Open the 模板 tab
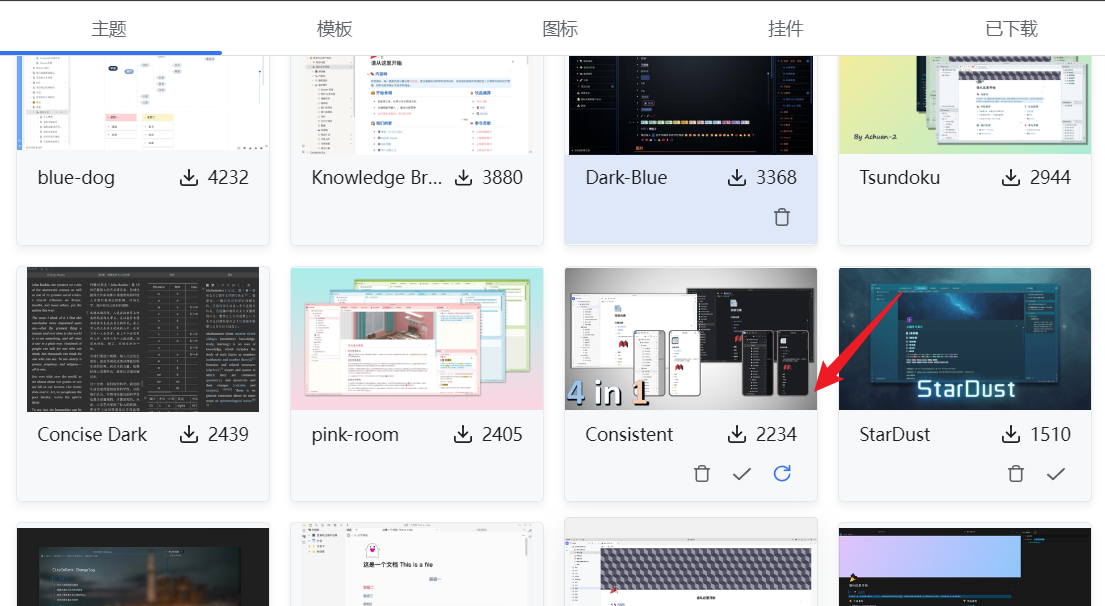 (x=335, y=29)
